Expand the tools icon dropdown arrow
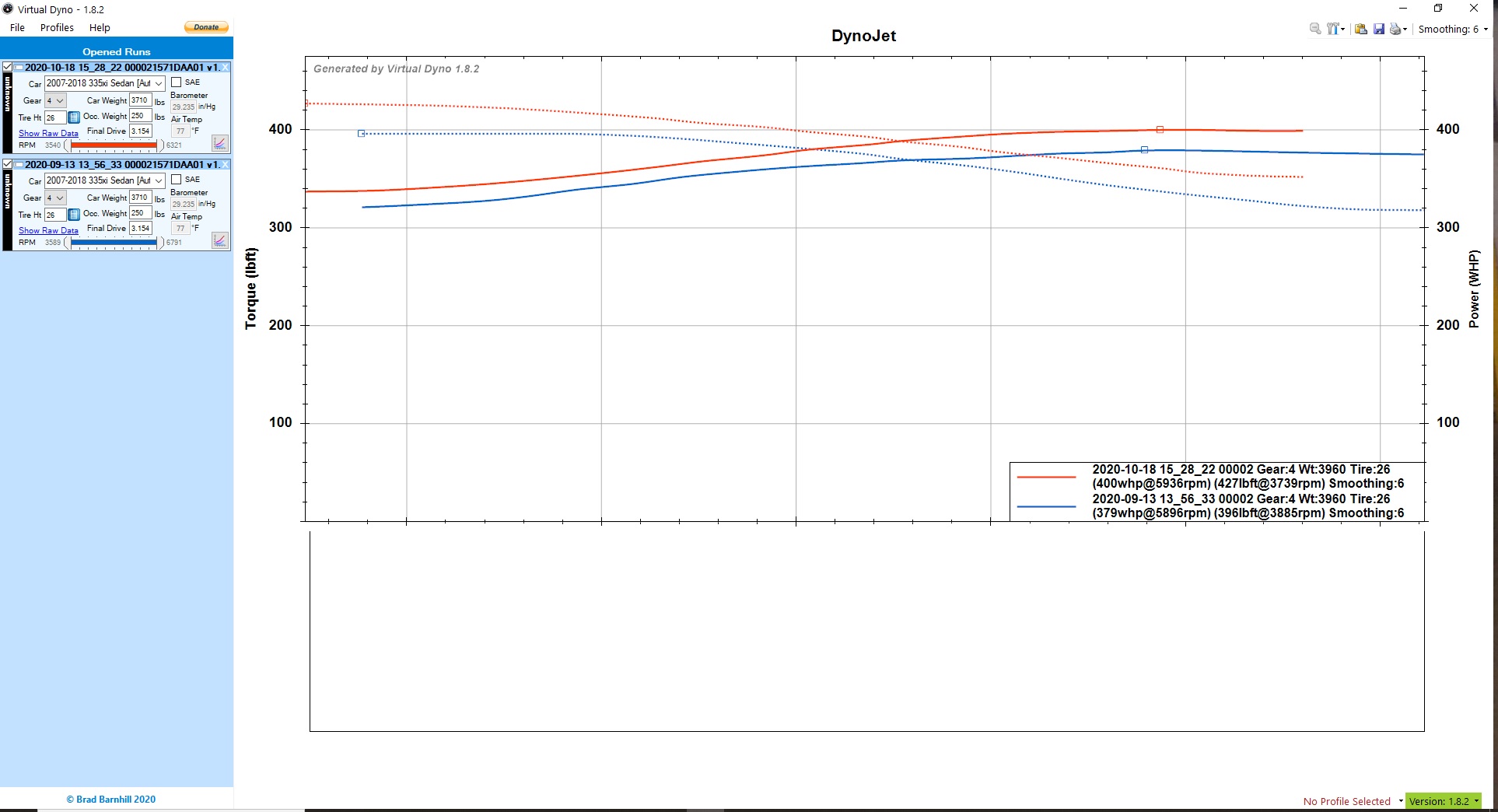This screenshot has width=1498, height=812. [x=1342, y=30]
